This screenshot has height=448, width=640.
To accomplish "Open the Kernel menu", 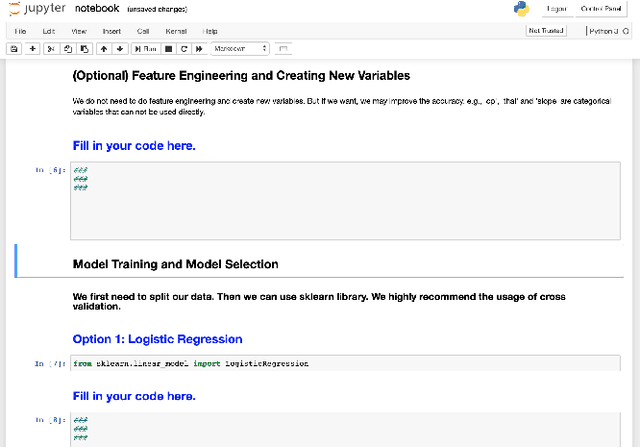I will (x=175, y=31).
